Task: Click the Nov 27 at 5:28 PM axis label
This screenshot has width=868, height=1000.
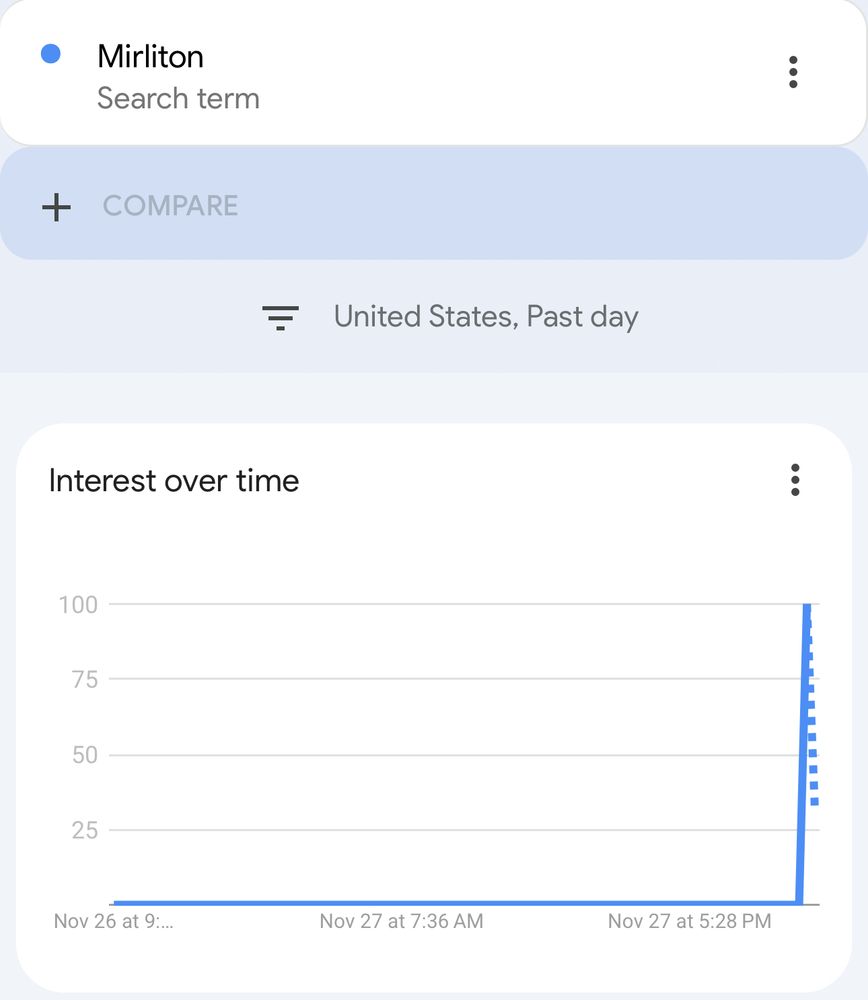Action: click(689, 921)
